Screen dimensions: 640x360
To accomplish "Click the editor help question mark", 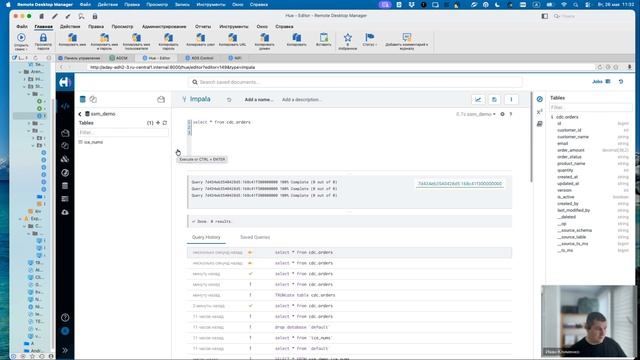I will coord(511,114).
